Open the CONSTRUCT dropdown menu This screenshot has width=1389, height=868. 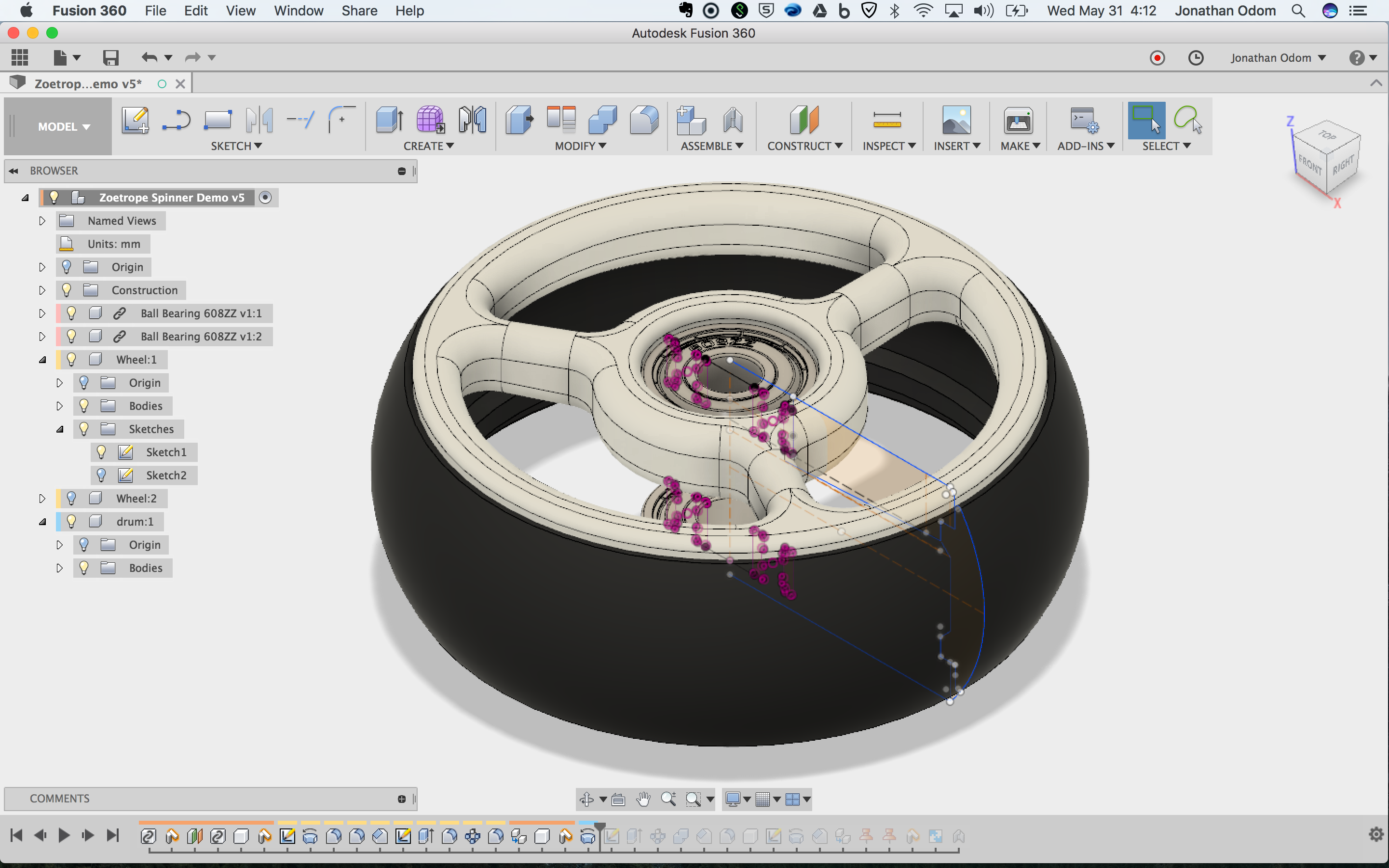804,146
